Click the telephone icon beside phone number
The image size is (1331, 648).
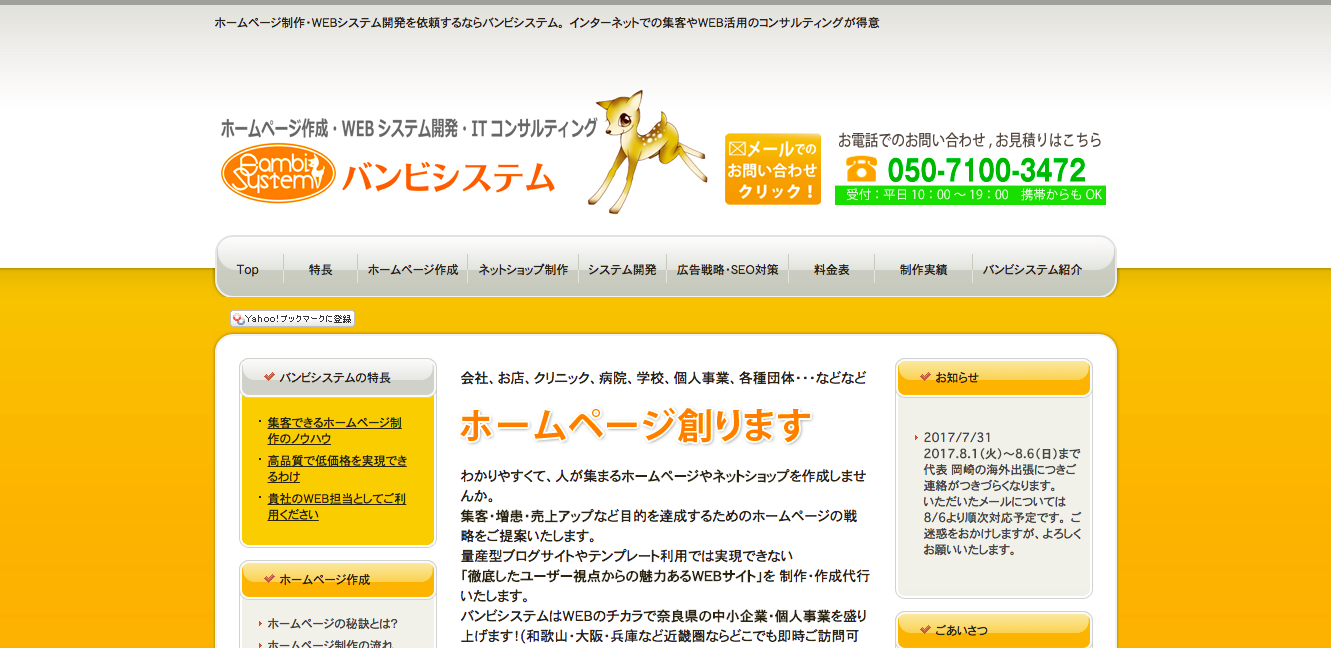point(860,169)
